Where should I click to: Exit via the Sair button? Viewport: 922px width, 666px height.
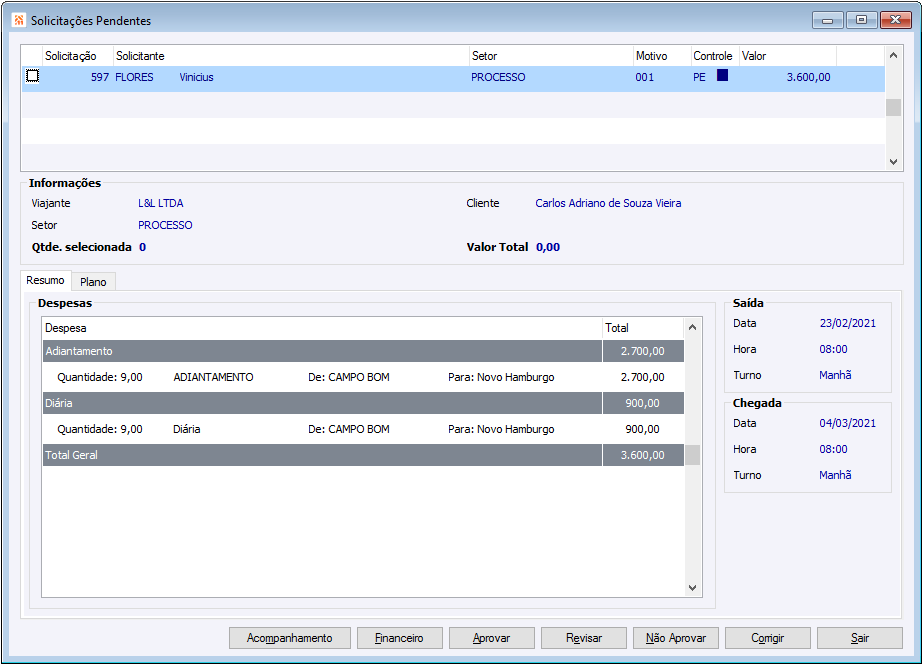860,638
